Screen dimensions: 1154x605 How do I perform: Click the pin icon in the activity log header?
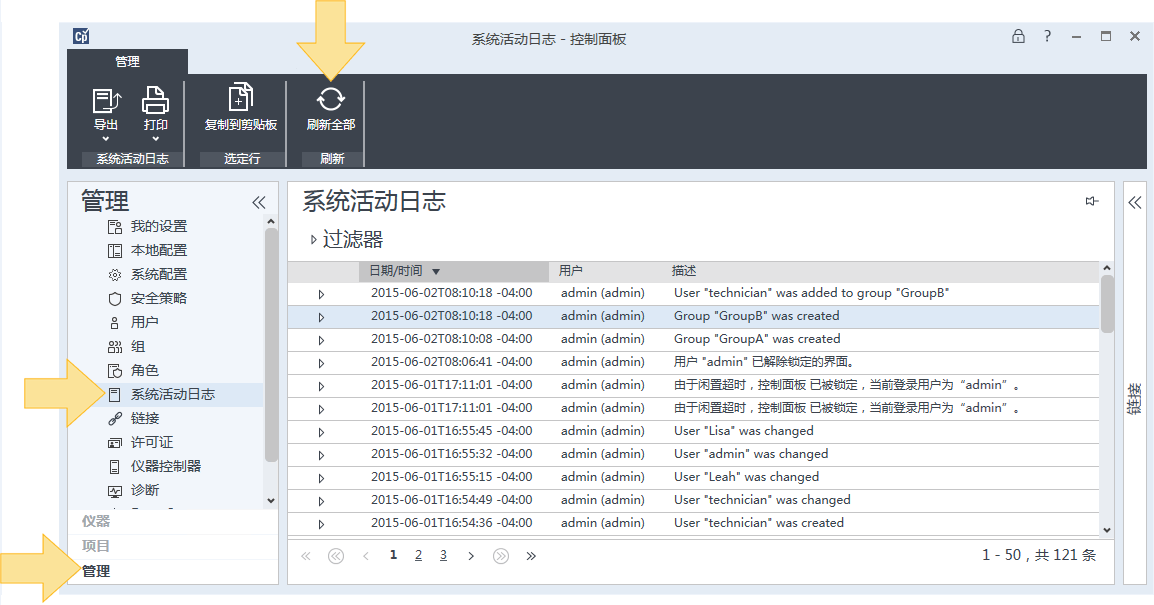[1091, 201]
